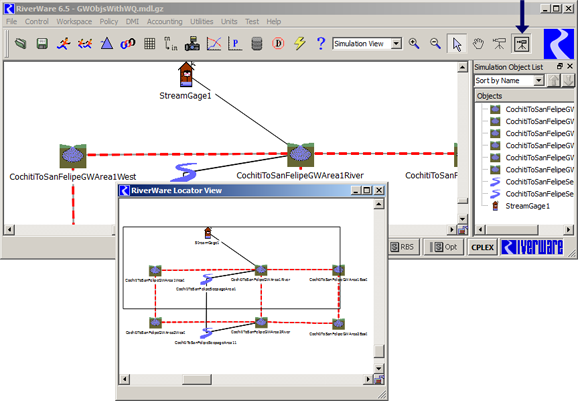The width and height of the screenshot is (578, 401).
Task: Open the Workspace menu
Action: coord(74,22)
